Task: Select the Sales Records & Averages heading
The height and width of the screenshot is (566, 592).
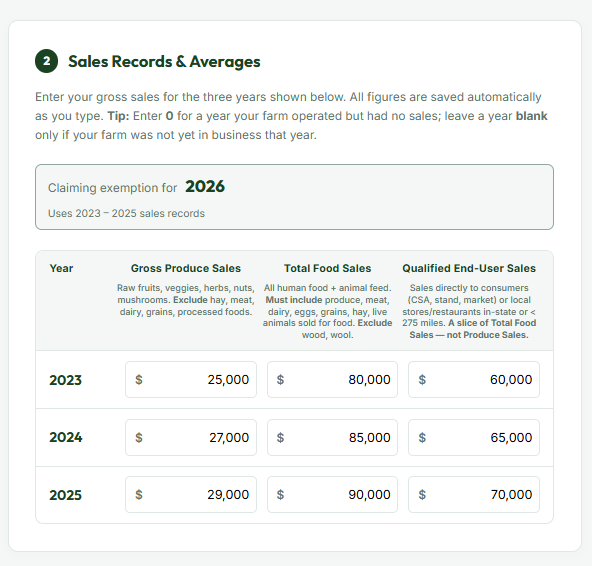Action: [164, 62]
